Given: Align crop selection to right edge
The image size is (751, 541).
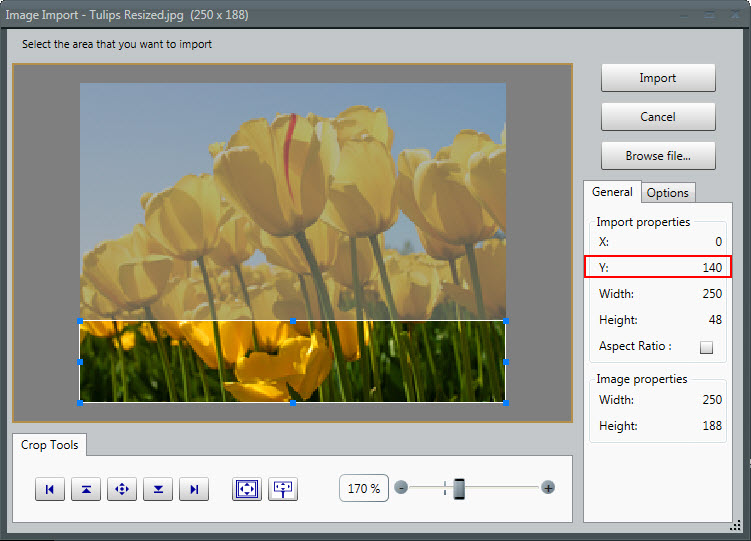Looking at the screenshot, I should coord(194,489).
